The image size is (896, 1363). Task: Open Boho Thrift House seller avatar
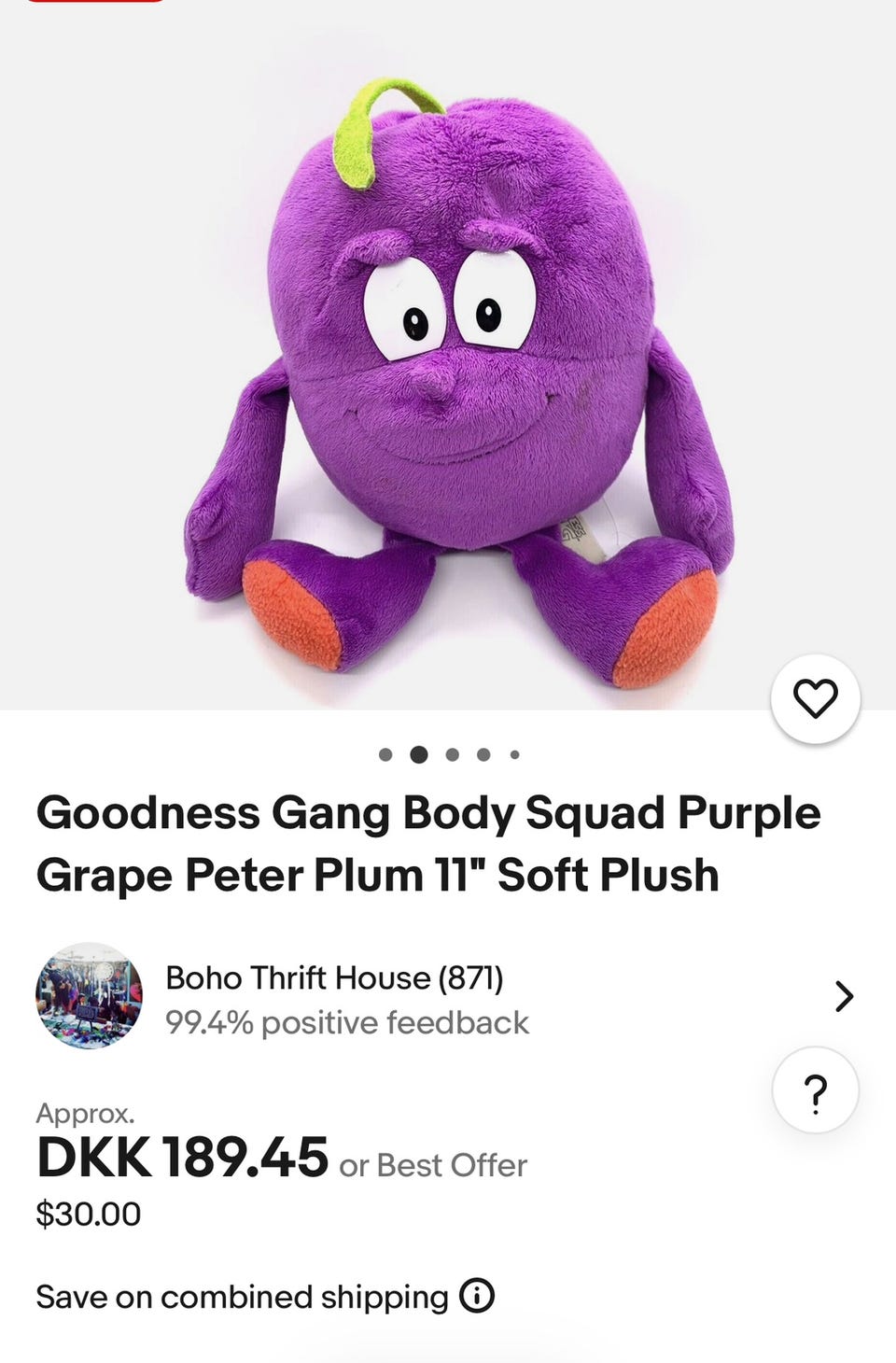coord(89,996)
